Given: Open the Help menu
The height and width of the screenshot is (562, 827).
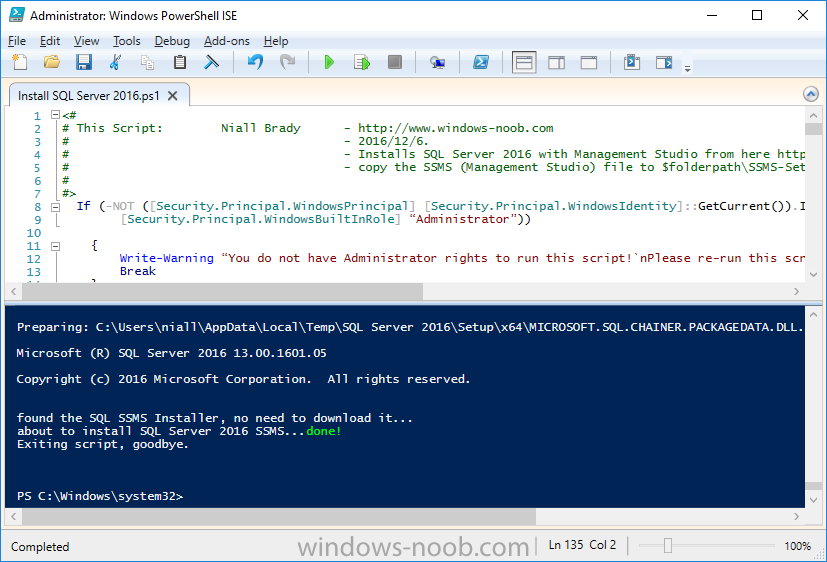Looking at the screenshot, I should [276, 41].
